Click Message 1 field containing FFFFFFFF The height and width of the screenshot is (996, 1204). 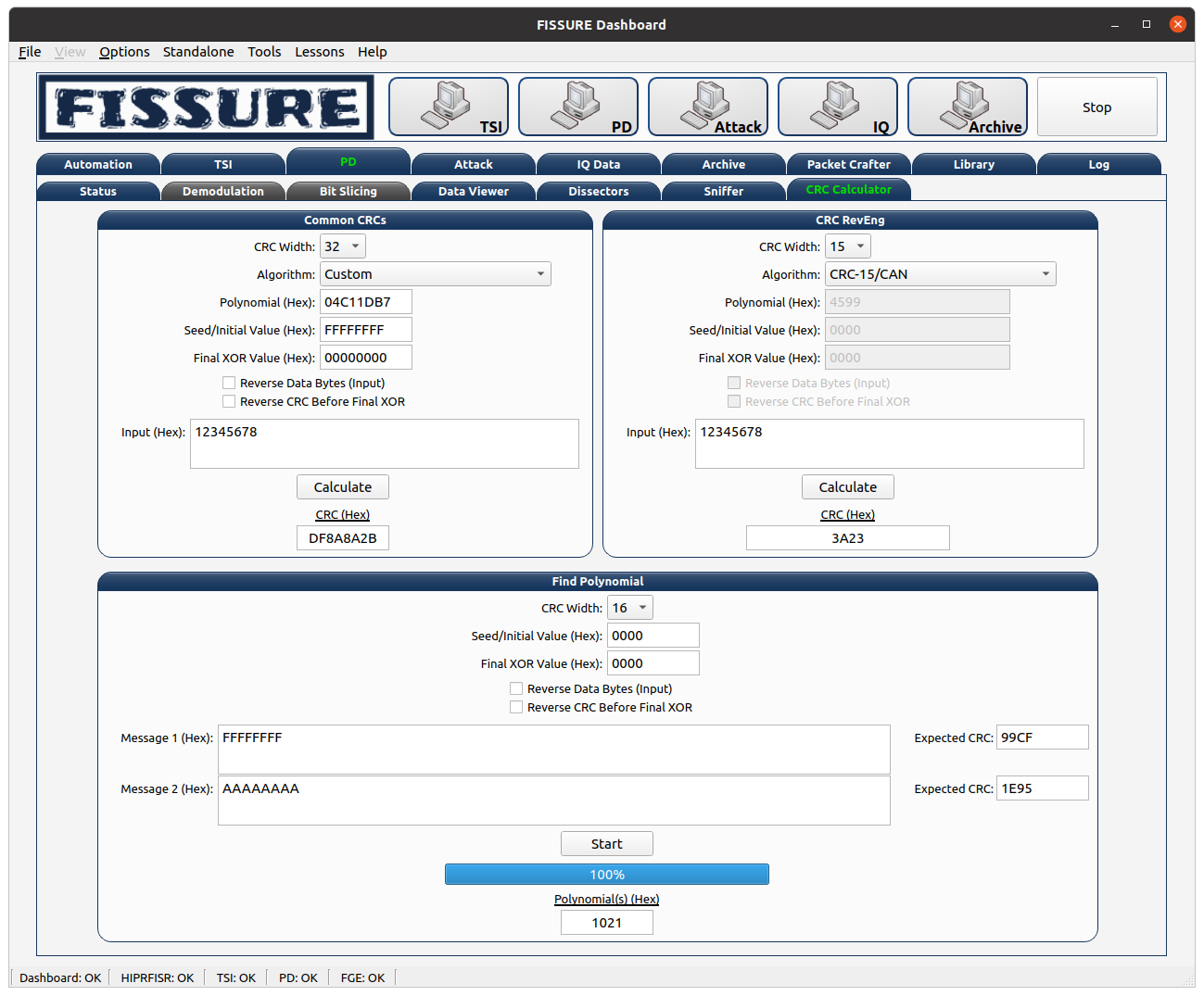554,750
